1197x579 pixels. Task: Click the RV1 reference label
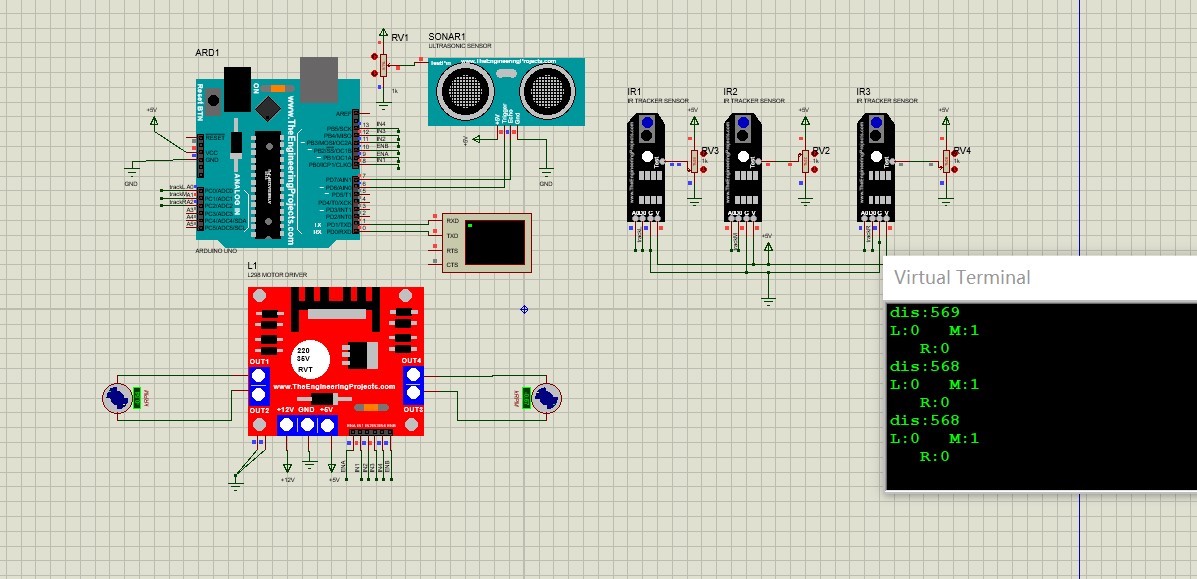[x=400, y=37]
